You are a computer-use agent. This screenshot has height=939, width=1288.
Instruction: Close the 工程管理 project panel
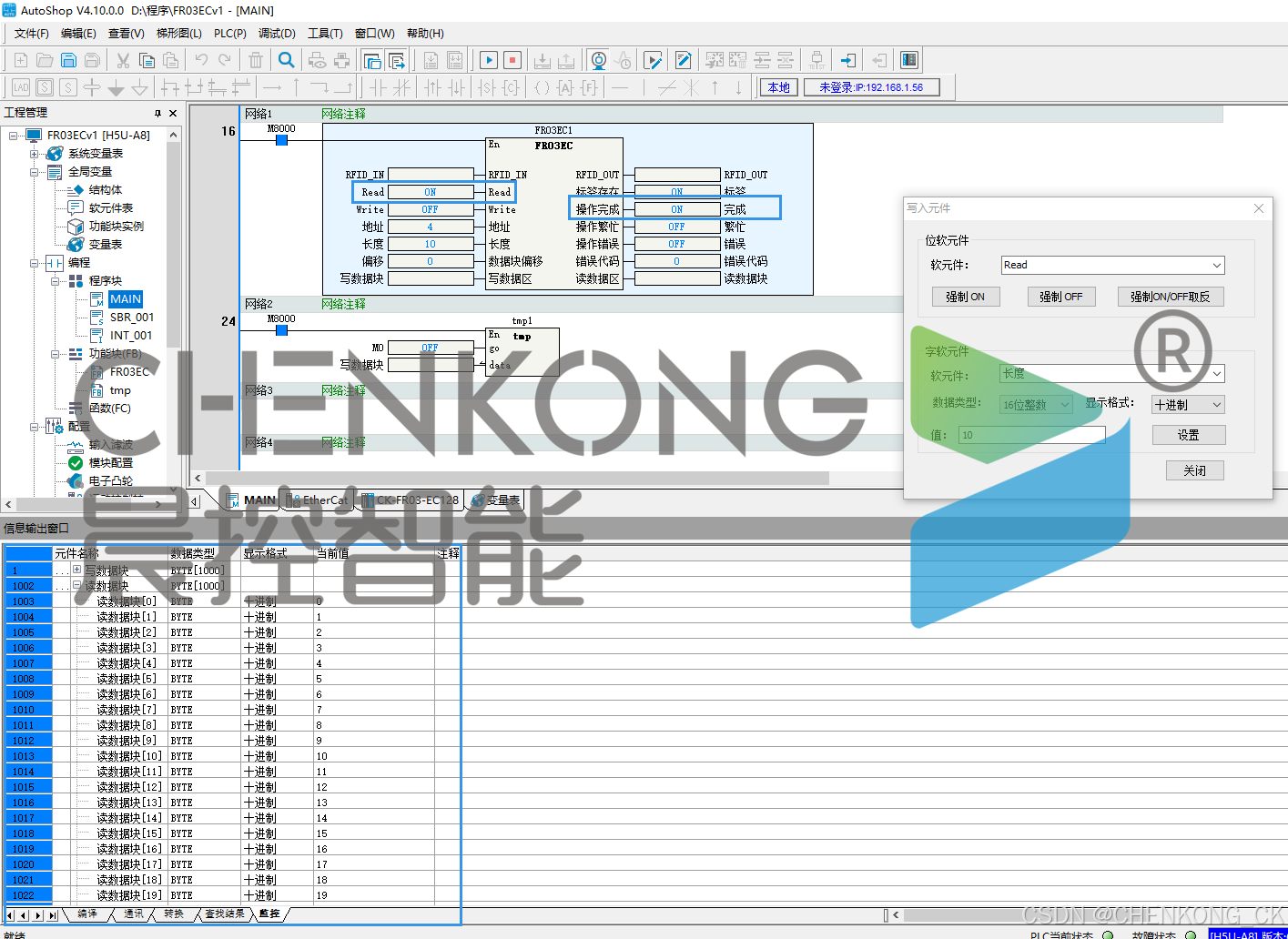(x=173, y=113)
